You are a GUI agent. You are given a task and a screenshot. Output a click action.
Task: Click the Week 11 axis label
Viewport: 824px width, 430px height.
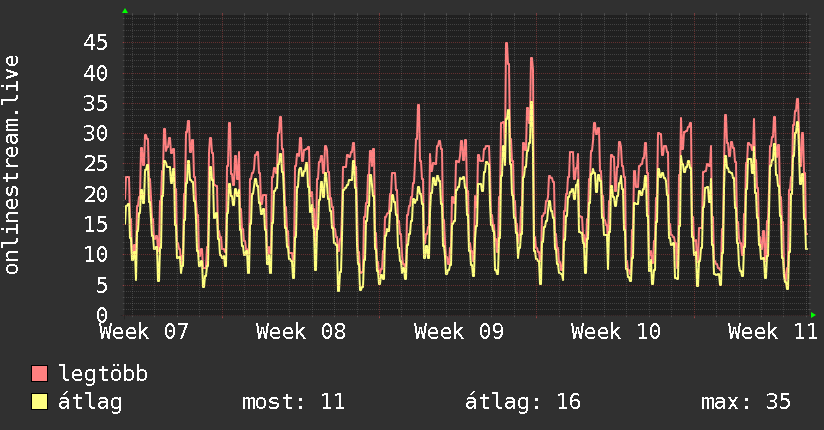coord(772,332)
